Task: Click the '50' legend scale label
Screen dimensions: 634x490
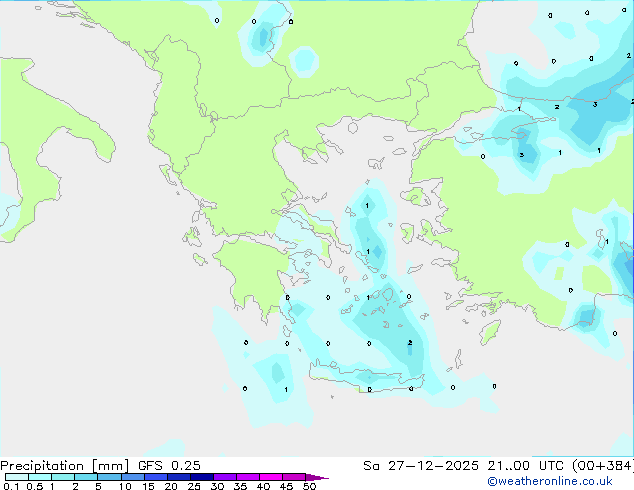Action: coord(309,486)
